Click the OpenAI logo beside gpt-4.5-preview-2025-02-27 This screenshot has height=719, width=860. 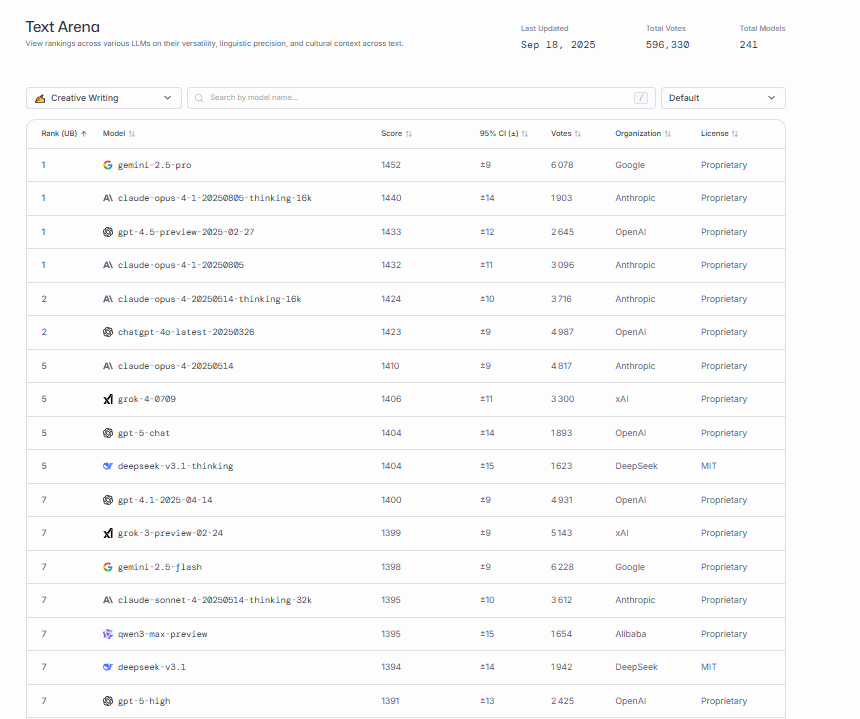tap(108, 232)
